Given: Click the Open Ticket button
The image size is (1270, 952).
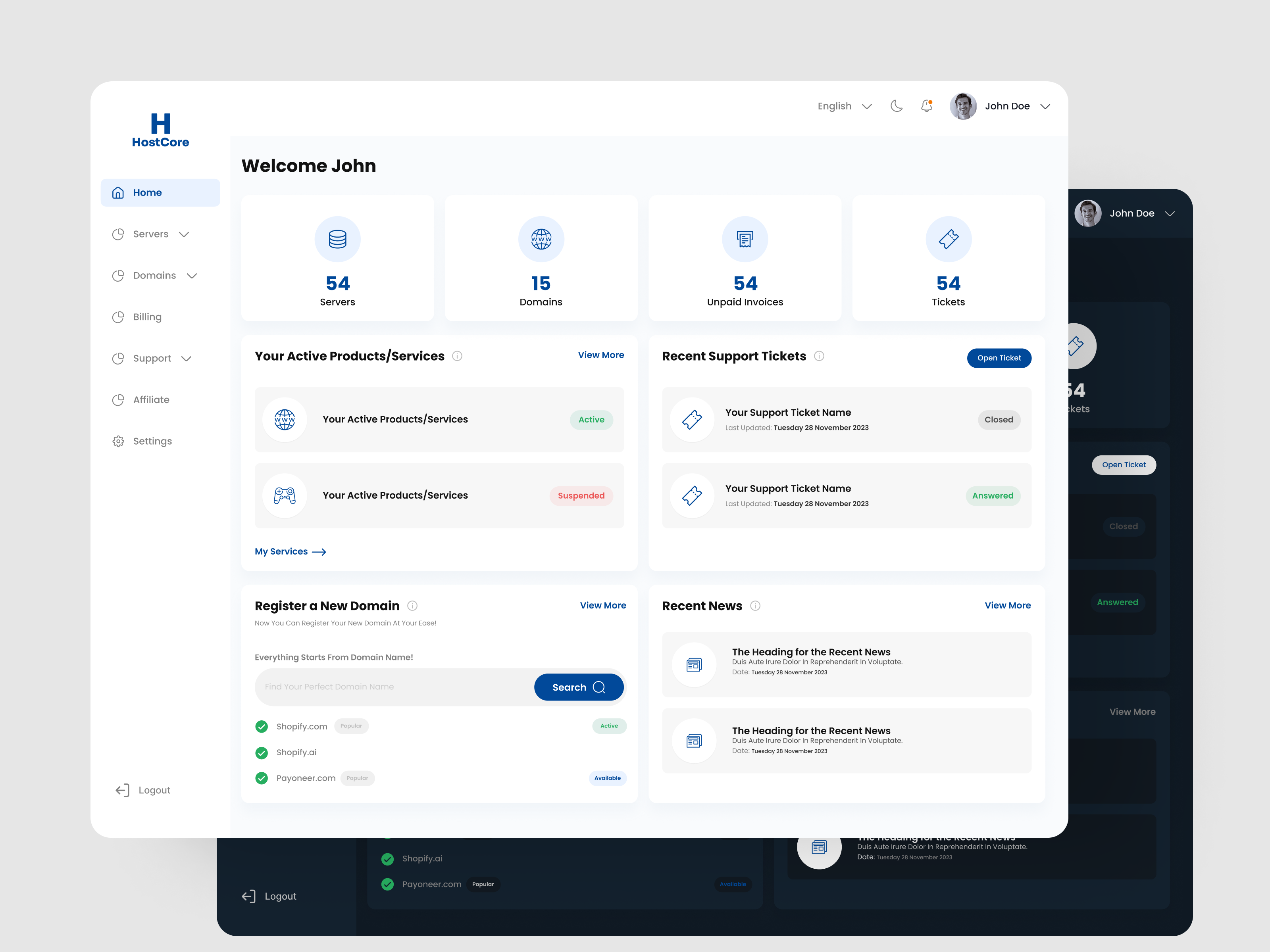Looking at the screenshot, I should point(999,357).
